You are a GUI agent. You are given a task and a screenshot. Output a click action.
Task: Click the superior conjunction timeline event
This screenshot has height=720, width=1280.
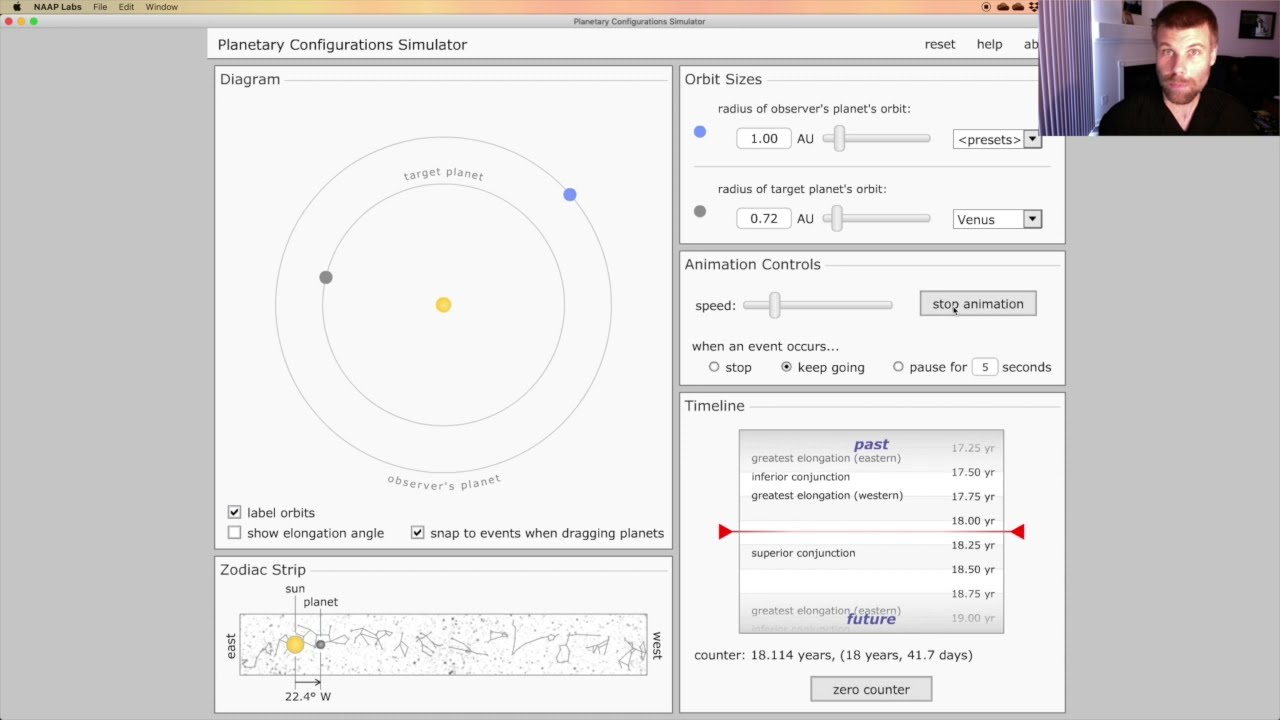[803, 553]
